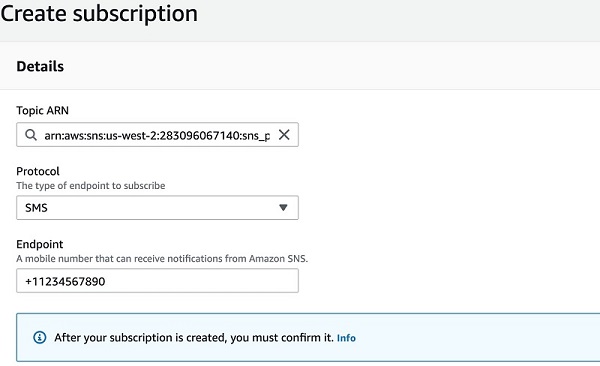Click 'After your subscription is created' message text

194,338
